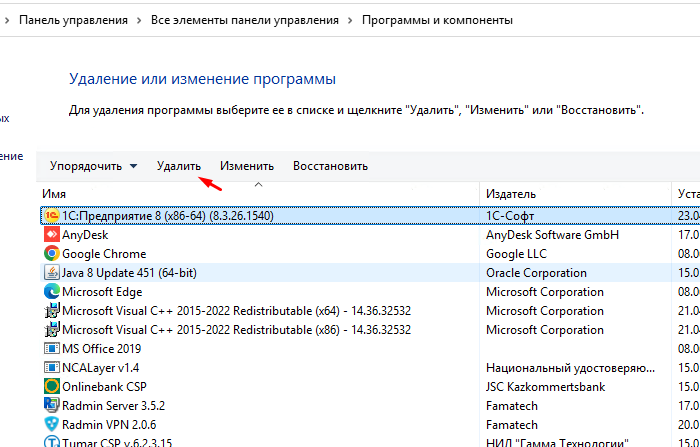Viewport: 700px width, 447px height.
Task: Go to Панель управления in the breadcrumb
Action: coord(73,21)
